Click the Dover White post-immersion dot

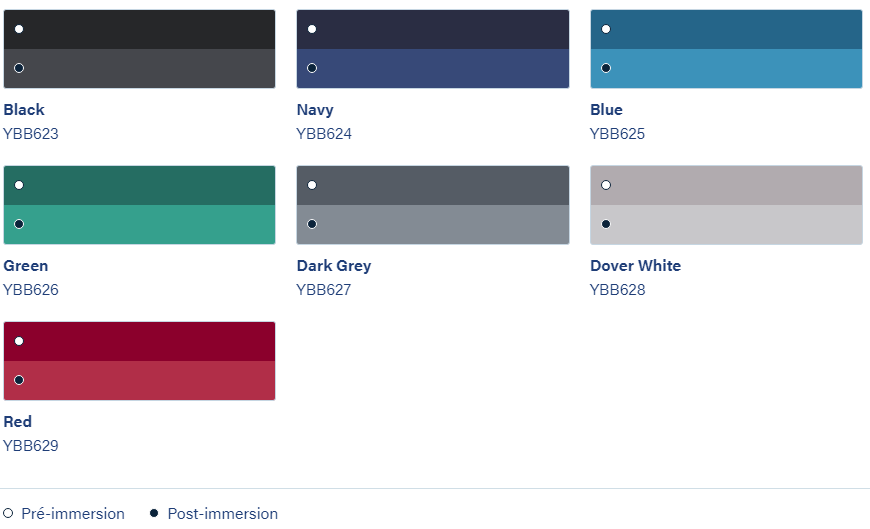click(606, 224)
